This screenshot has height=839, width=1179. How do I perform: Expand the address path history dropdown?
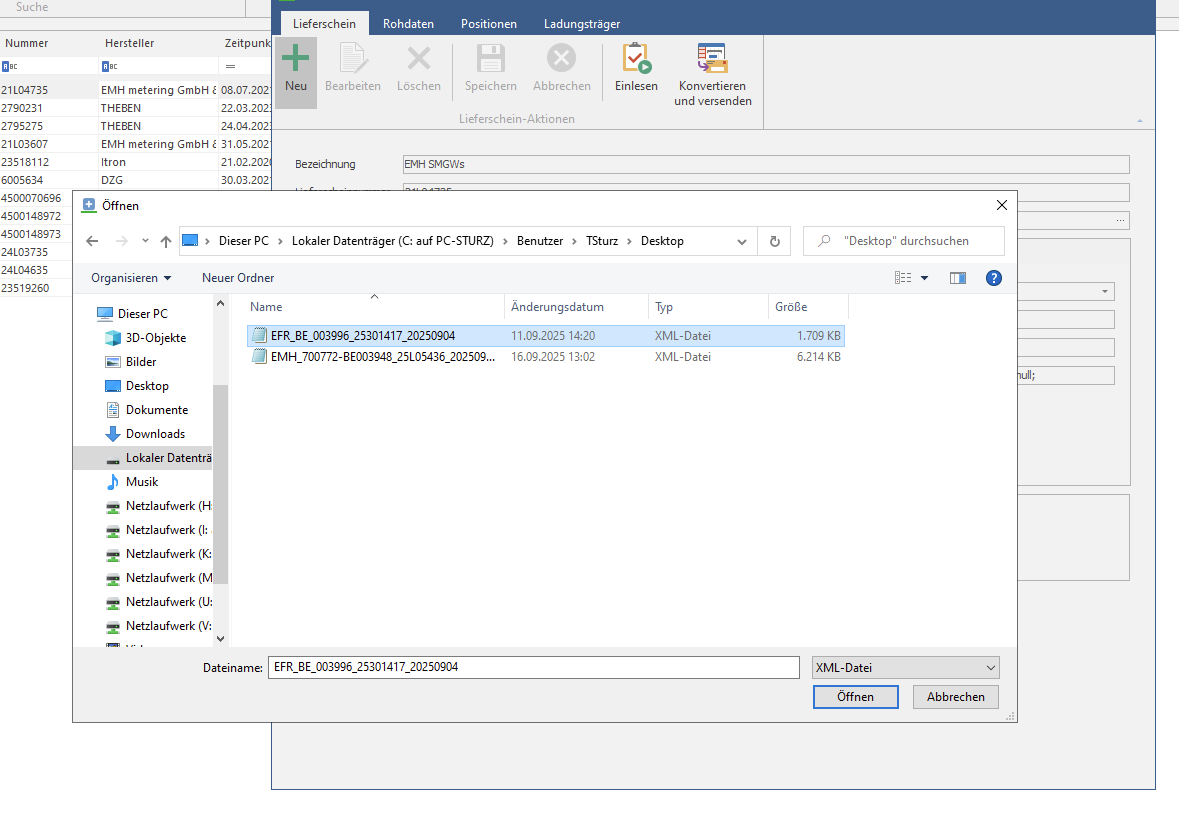741,241
